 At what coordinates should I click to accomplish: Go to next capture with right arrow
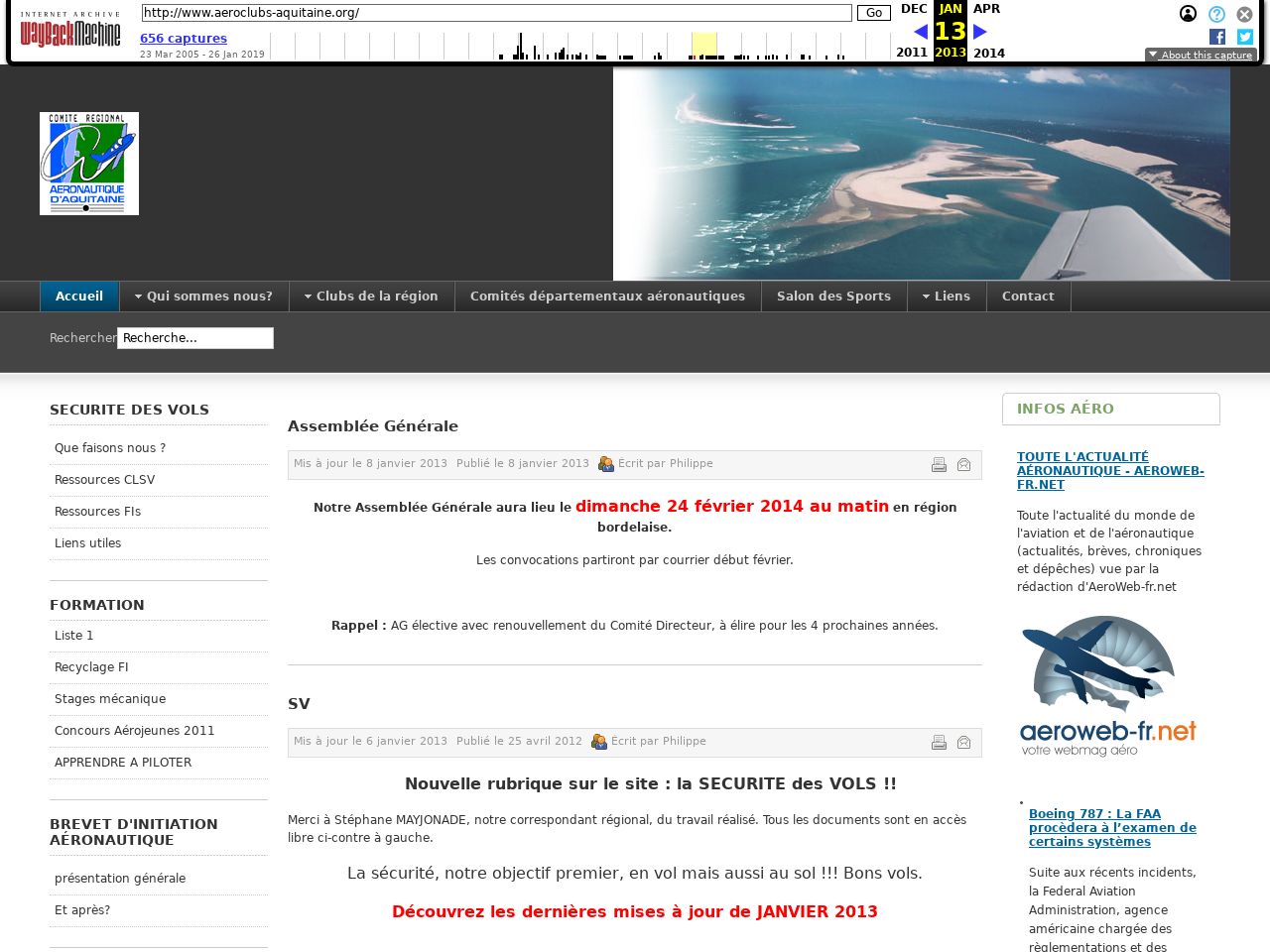coord(980,32)
